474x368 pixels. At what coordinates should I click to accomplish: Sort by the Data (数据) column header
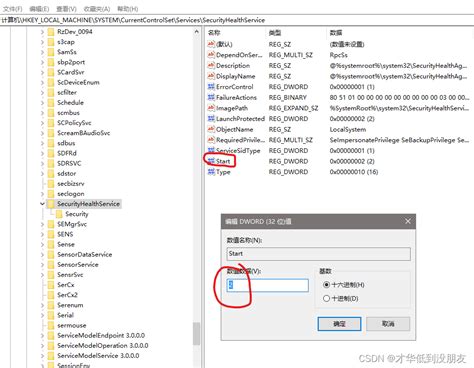click(336, 33)
